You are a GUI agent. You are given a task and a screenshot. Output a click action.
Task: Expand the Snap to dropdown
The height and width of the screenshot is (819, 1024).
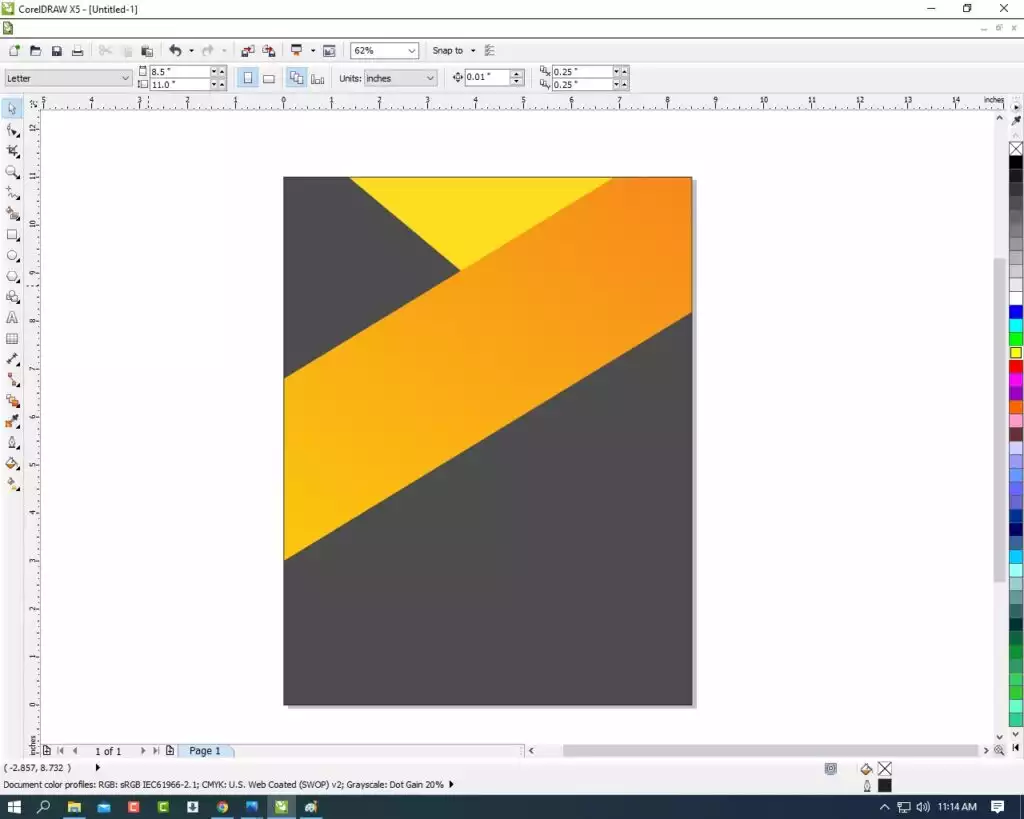473,51
